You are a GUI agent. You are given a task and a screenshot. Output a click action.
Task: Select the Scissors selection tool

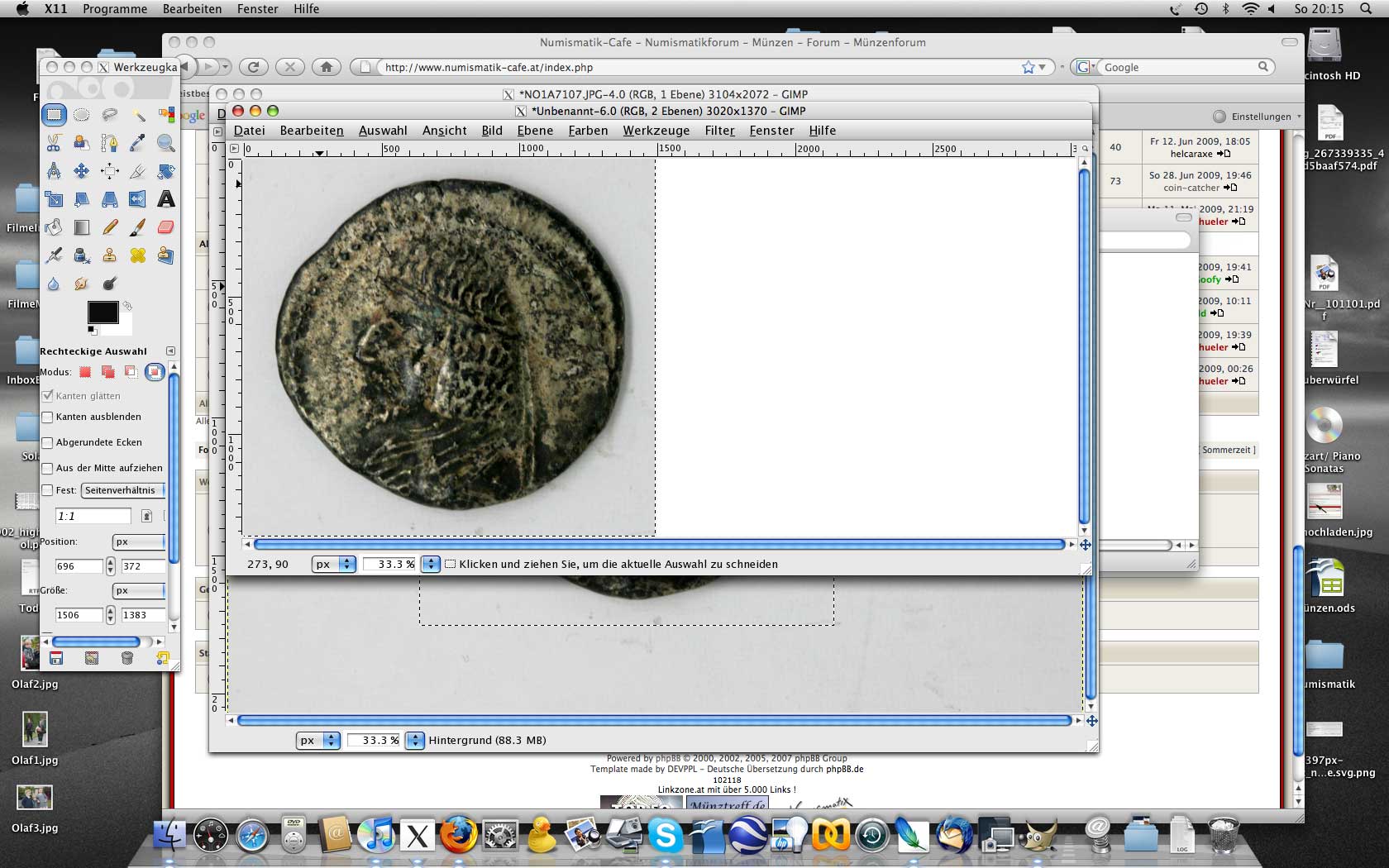coord(54,143)
